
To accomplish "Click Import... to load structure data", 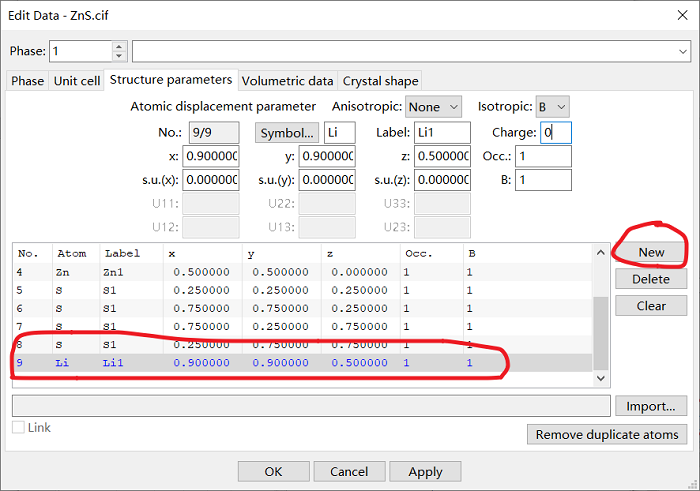I will [x=651, y=406].
